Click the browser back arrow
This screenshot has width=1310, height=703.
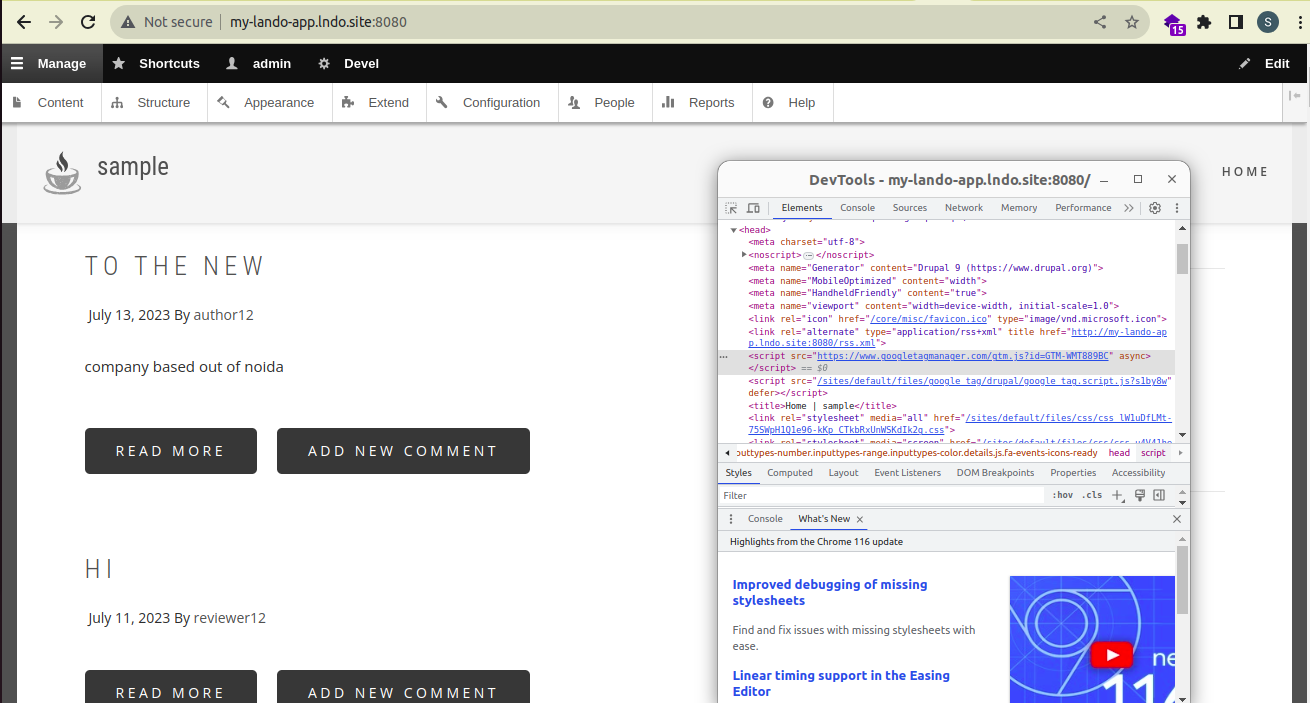tap(24, 21)
